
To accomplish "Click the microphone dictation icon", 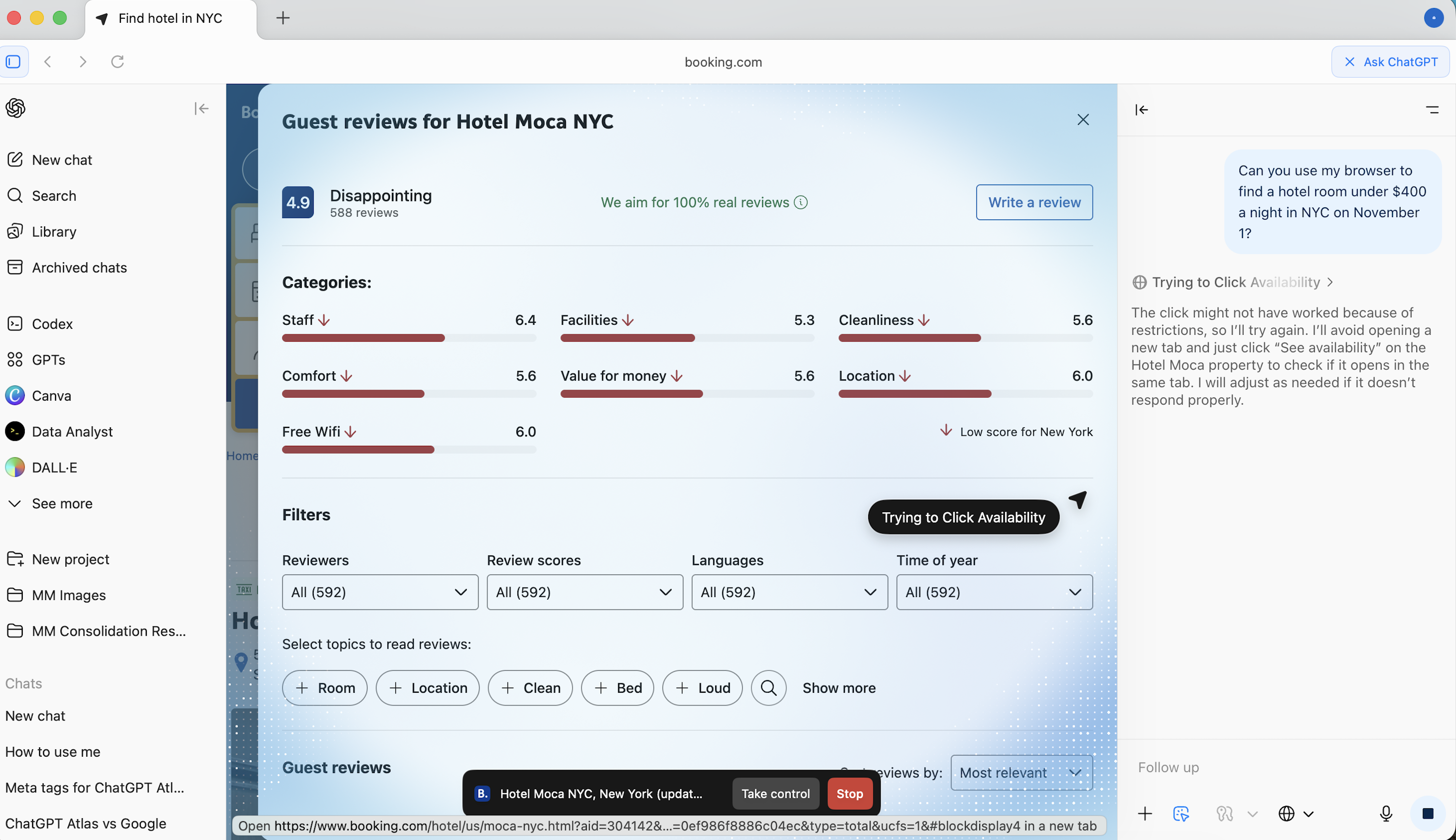I will [x=1385, y=813].
